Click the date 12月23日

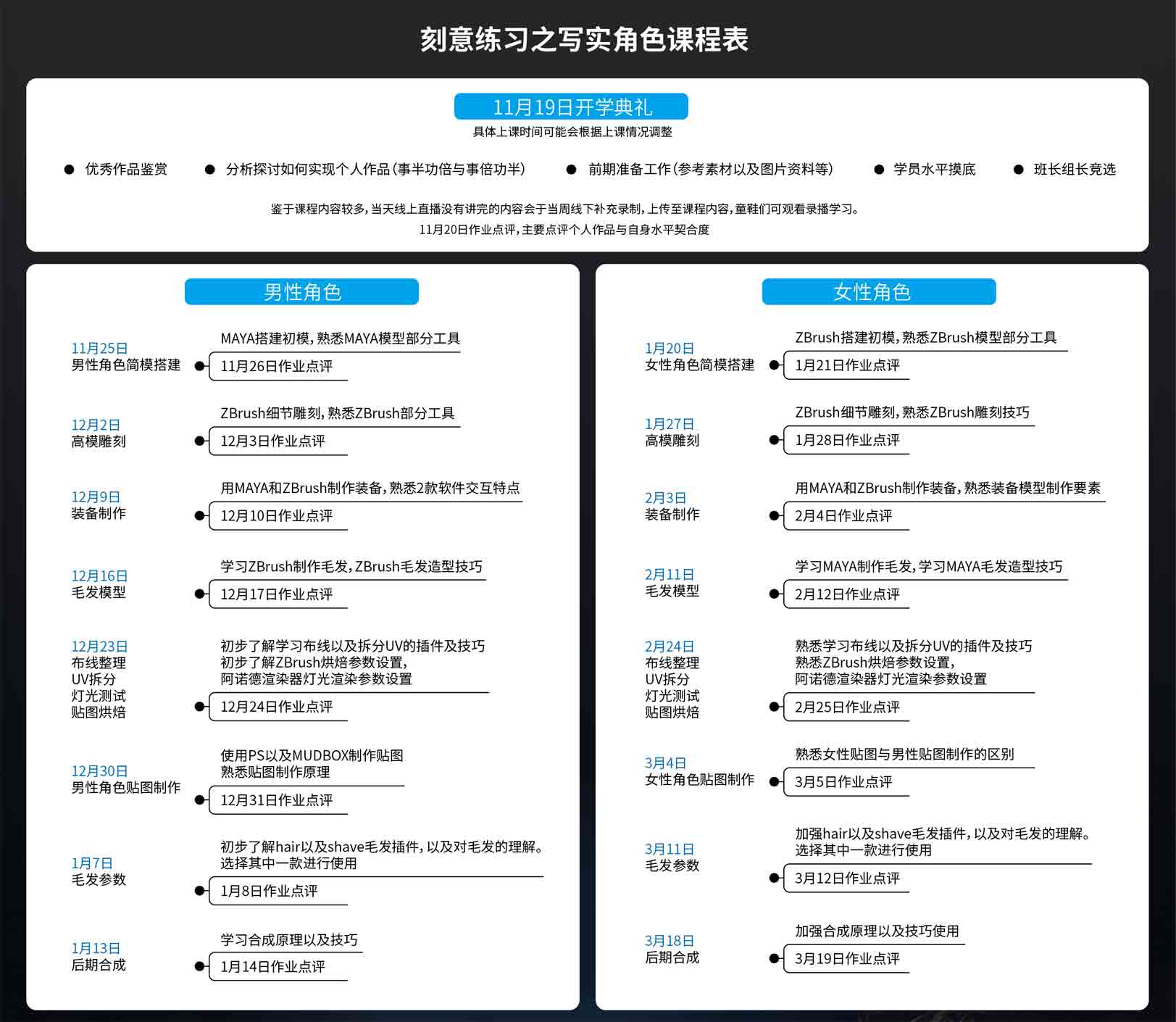[99, 646]
